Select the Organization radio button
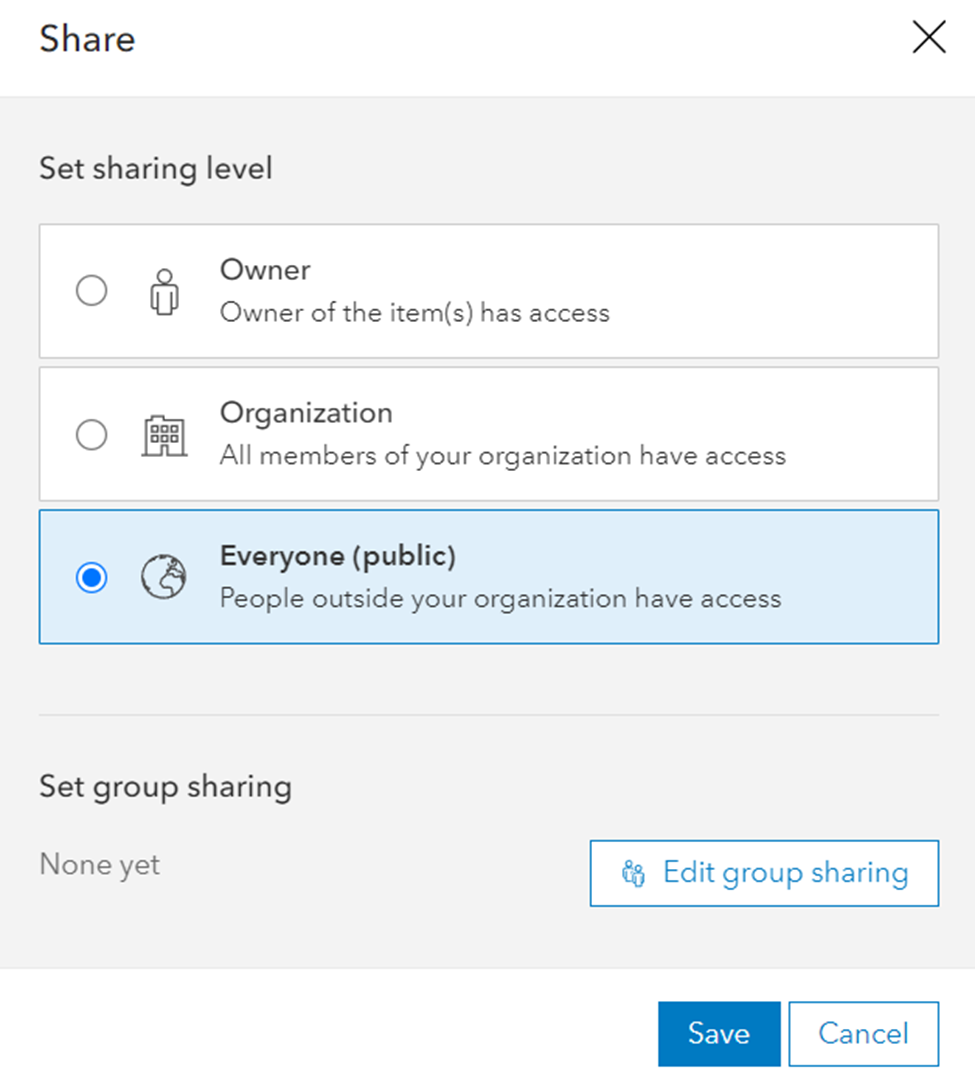 click(92, 435)
